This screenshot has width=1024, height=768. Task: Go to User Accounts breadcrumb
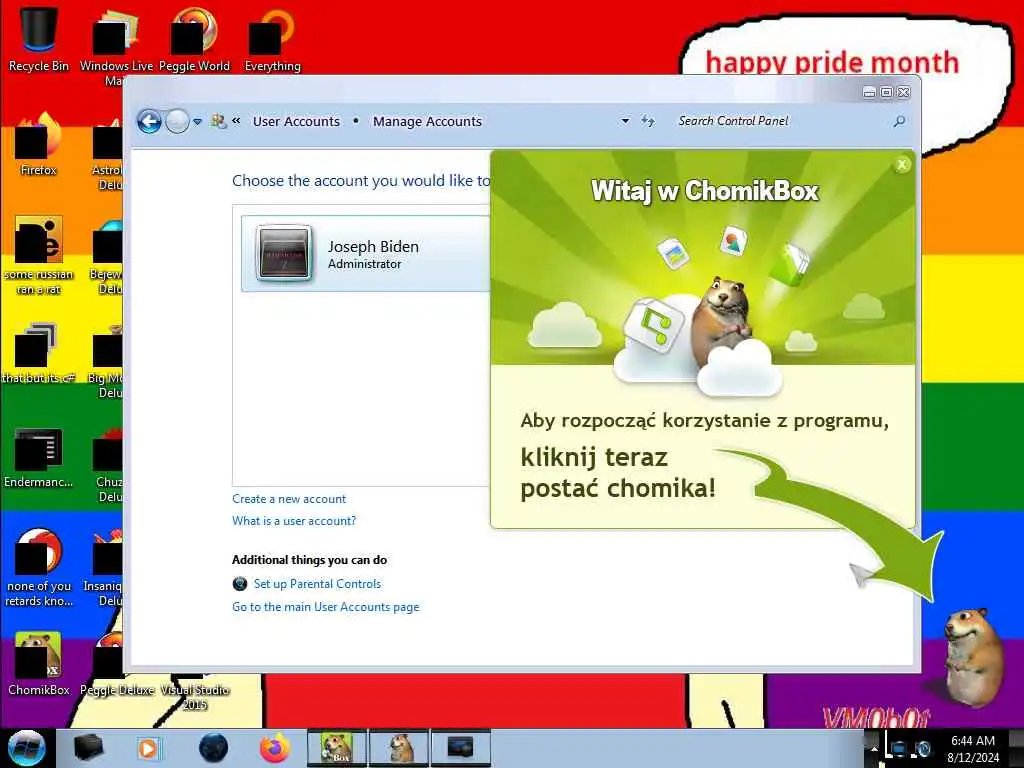point(296,121)
